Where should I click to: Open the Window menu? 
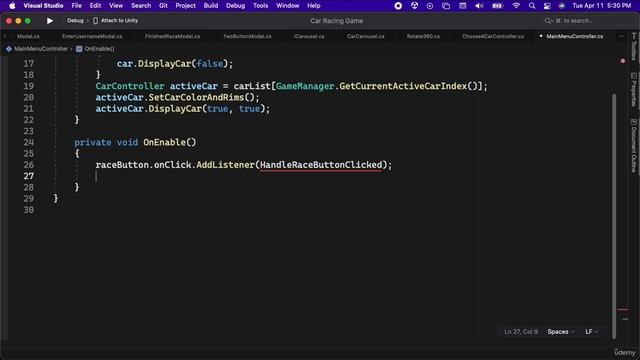pyautogui.click(x=287, y=6)
